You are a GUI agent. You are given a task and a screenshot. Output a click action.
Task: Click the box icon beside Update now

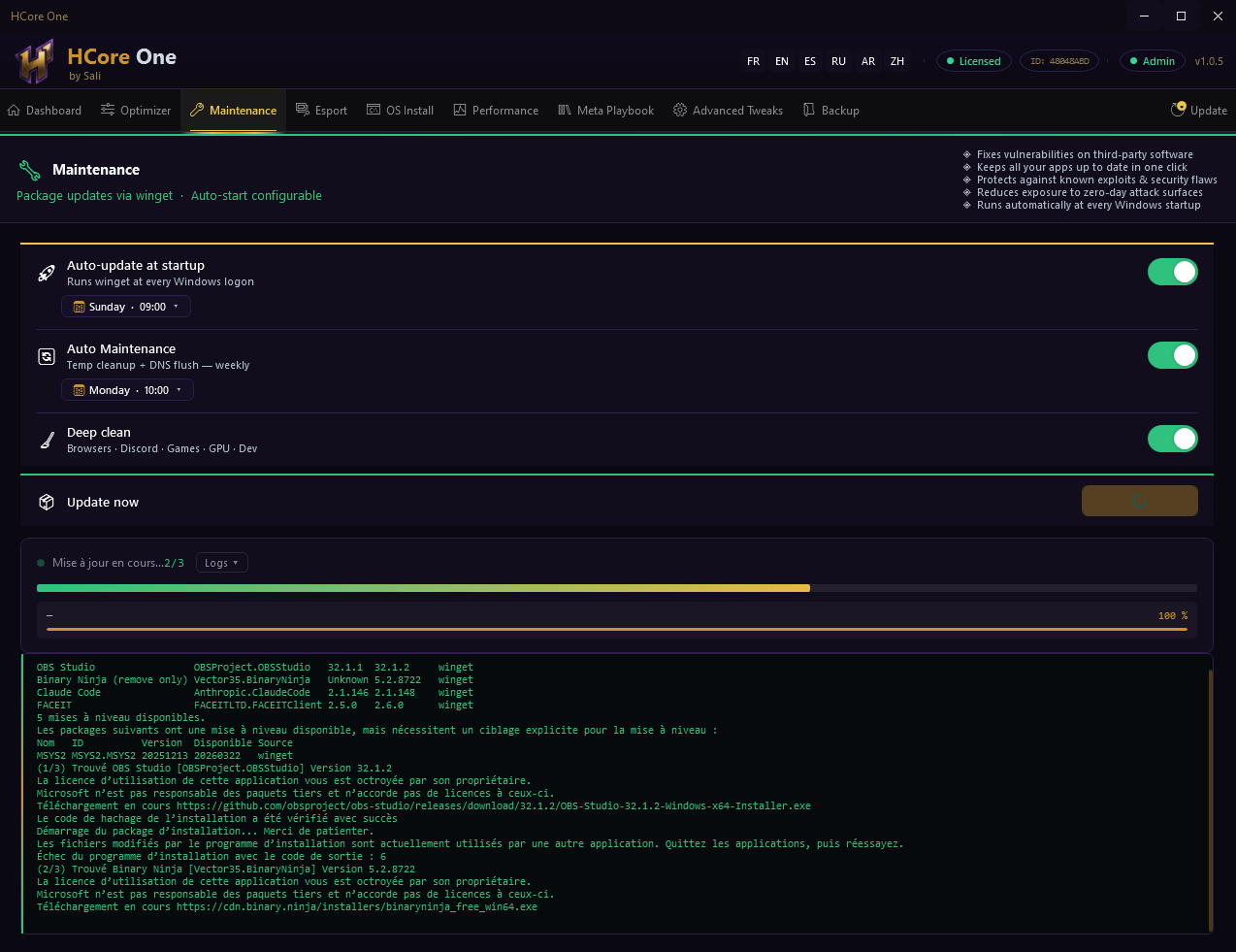click(x=47, y=502)
